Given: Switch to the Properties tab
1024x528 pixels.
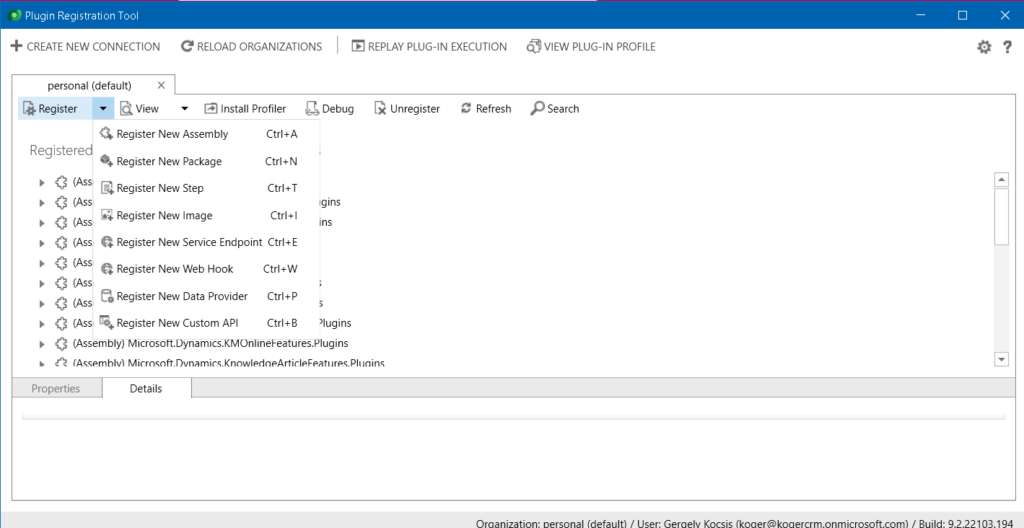Looking at the screenshot, I should [x=56, y=388].
